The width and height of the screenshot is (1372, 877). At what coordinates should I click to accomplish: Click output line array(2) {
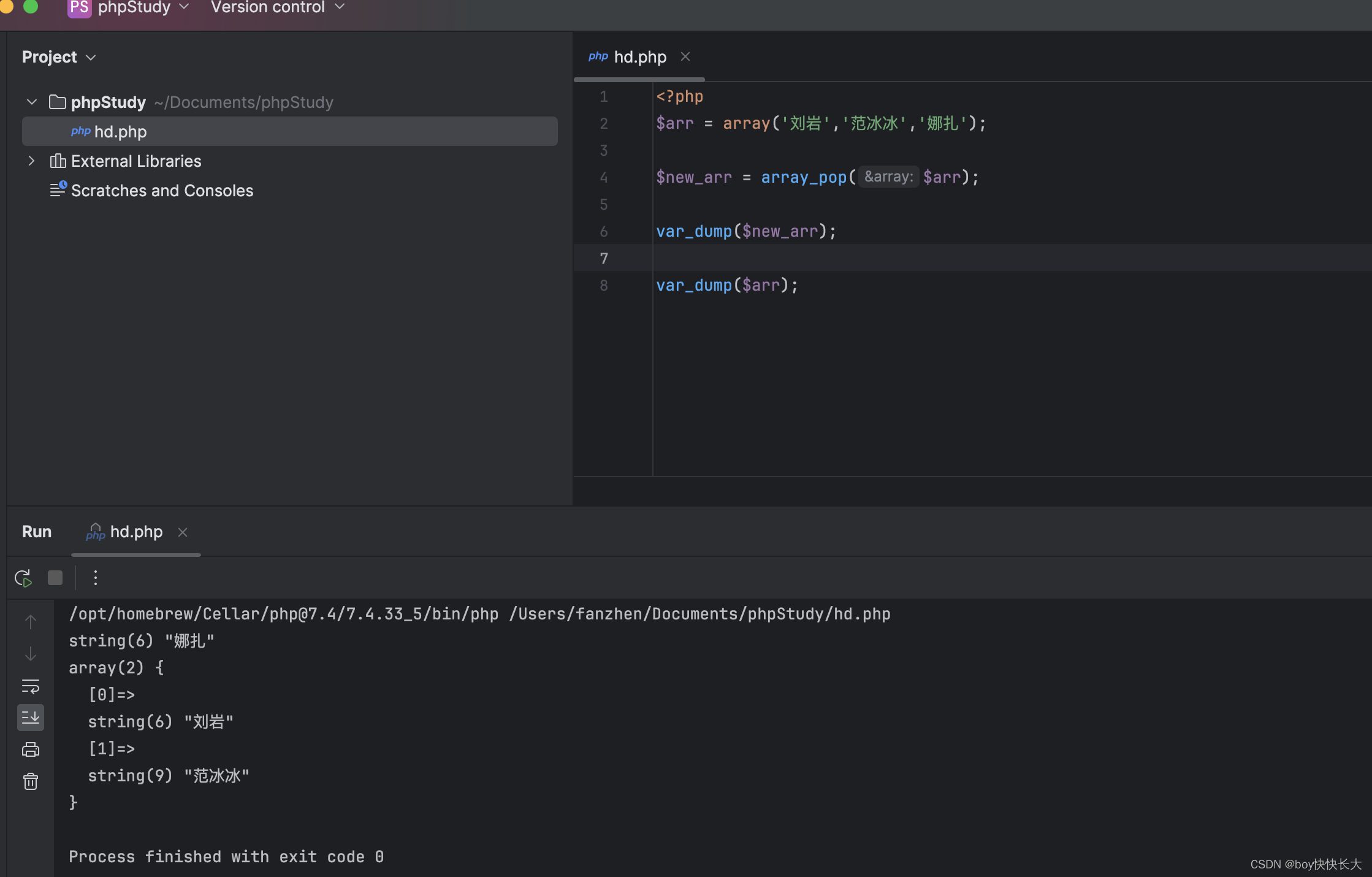click(x=116, y=668)
